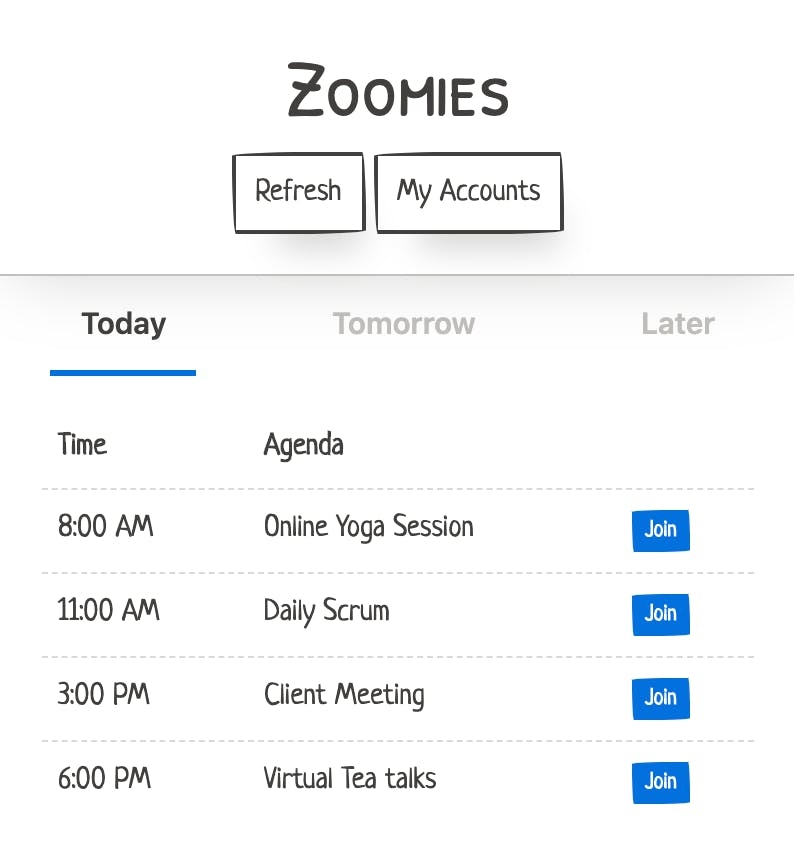Switch to the Tomorrow tab
This screenshot has height=862, width=794.
(x=404, y=324)
